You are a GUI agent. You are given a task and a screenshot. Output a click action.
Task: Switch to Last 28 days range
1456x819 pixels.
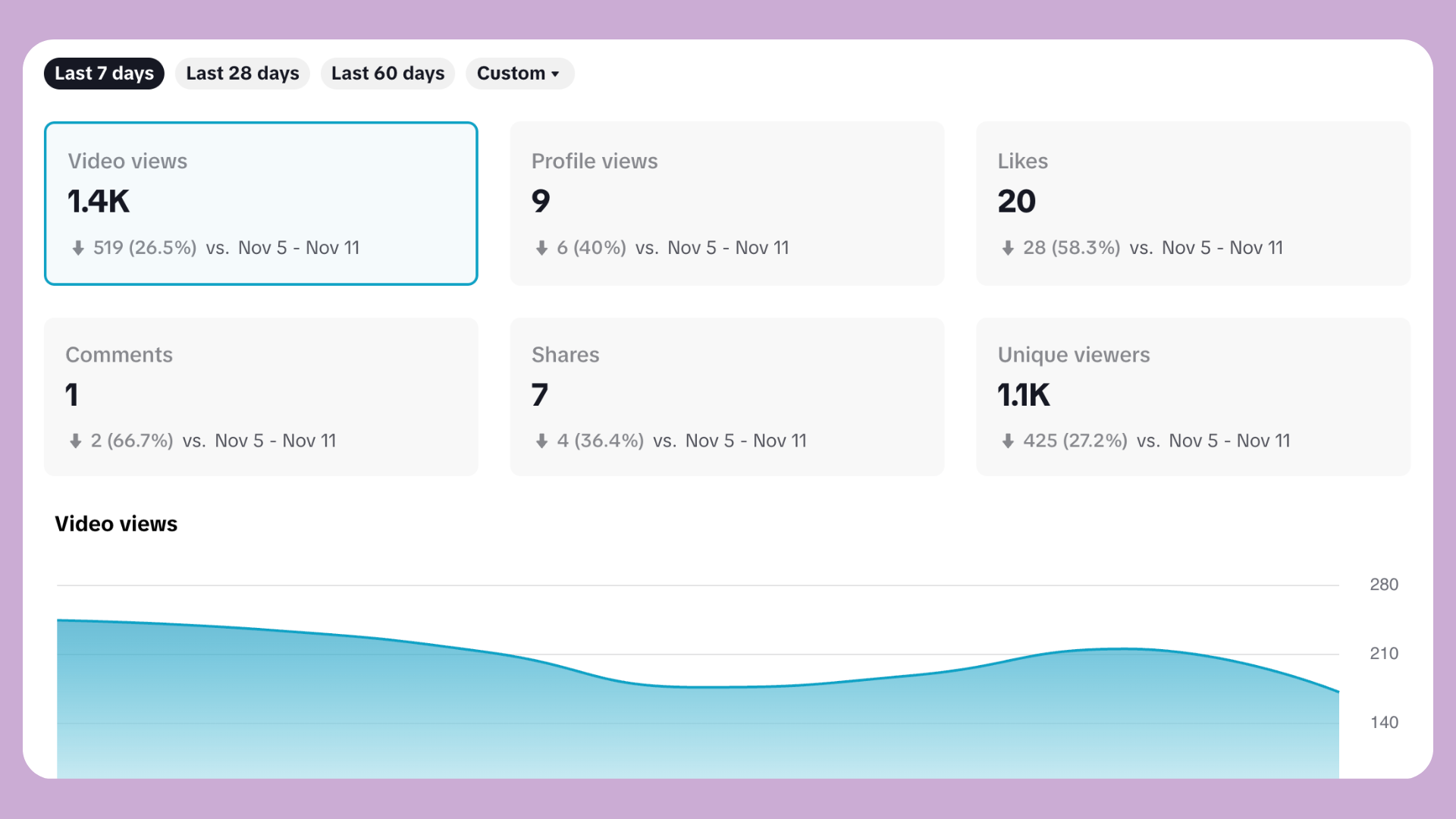(x=242, y=74)
